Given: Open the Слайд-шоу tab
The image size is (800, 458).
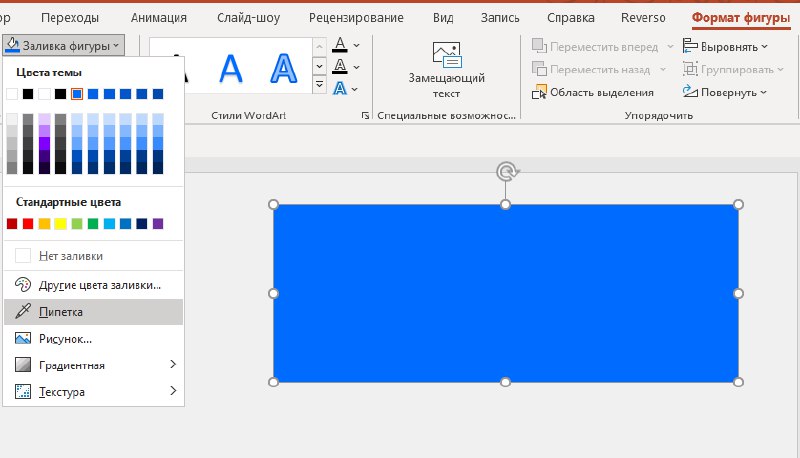Looking at the screenshot, I should pos(248,18).
